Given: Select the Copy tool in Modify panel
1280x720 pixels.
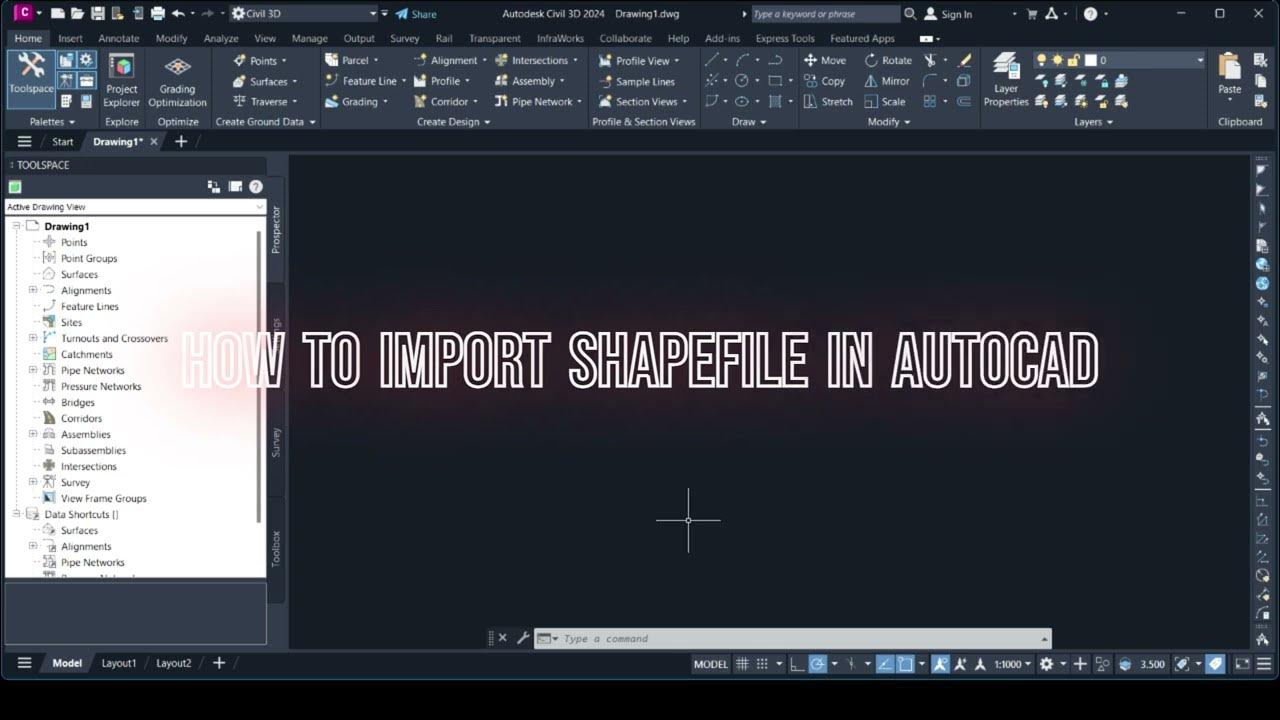Looking at the screenshot, I should (x=825, y=81).
